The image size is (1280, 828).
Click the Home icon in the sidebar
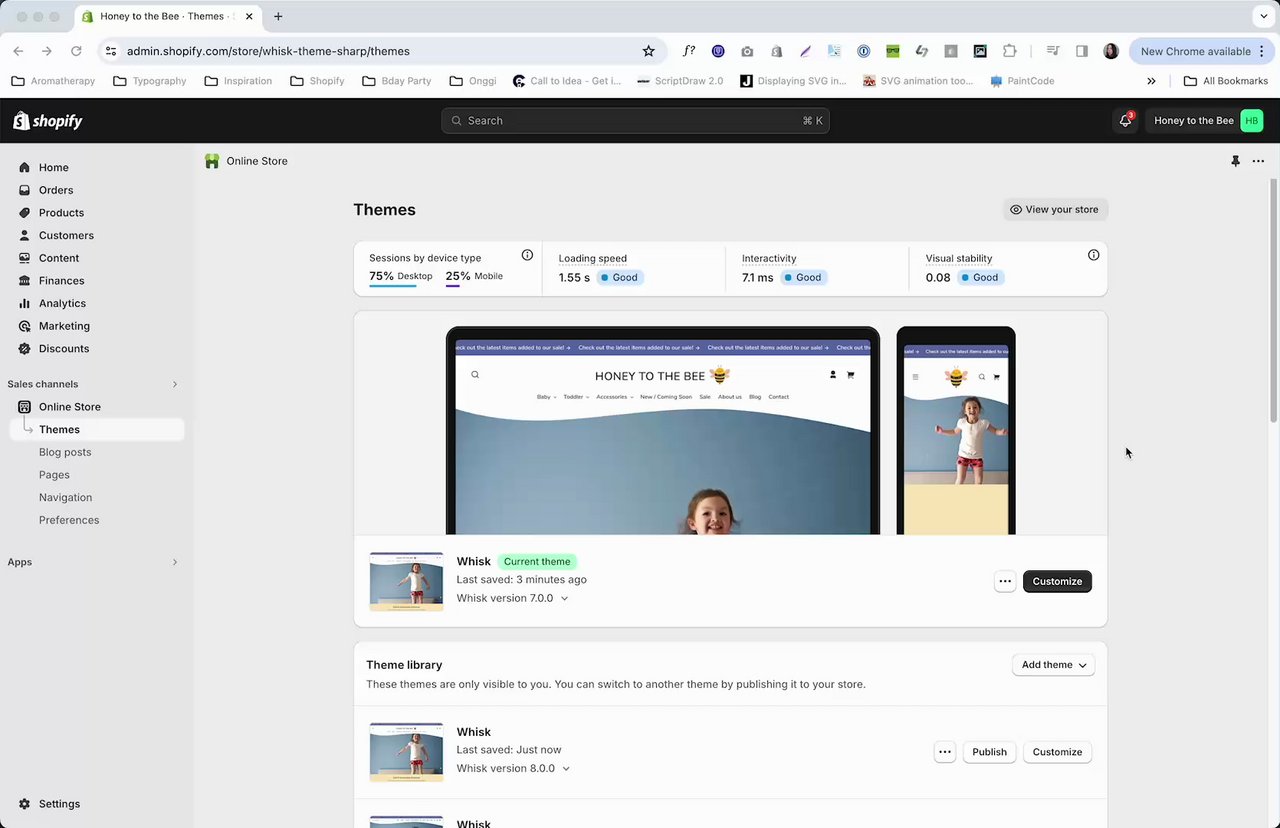point(25,167)
